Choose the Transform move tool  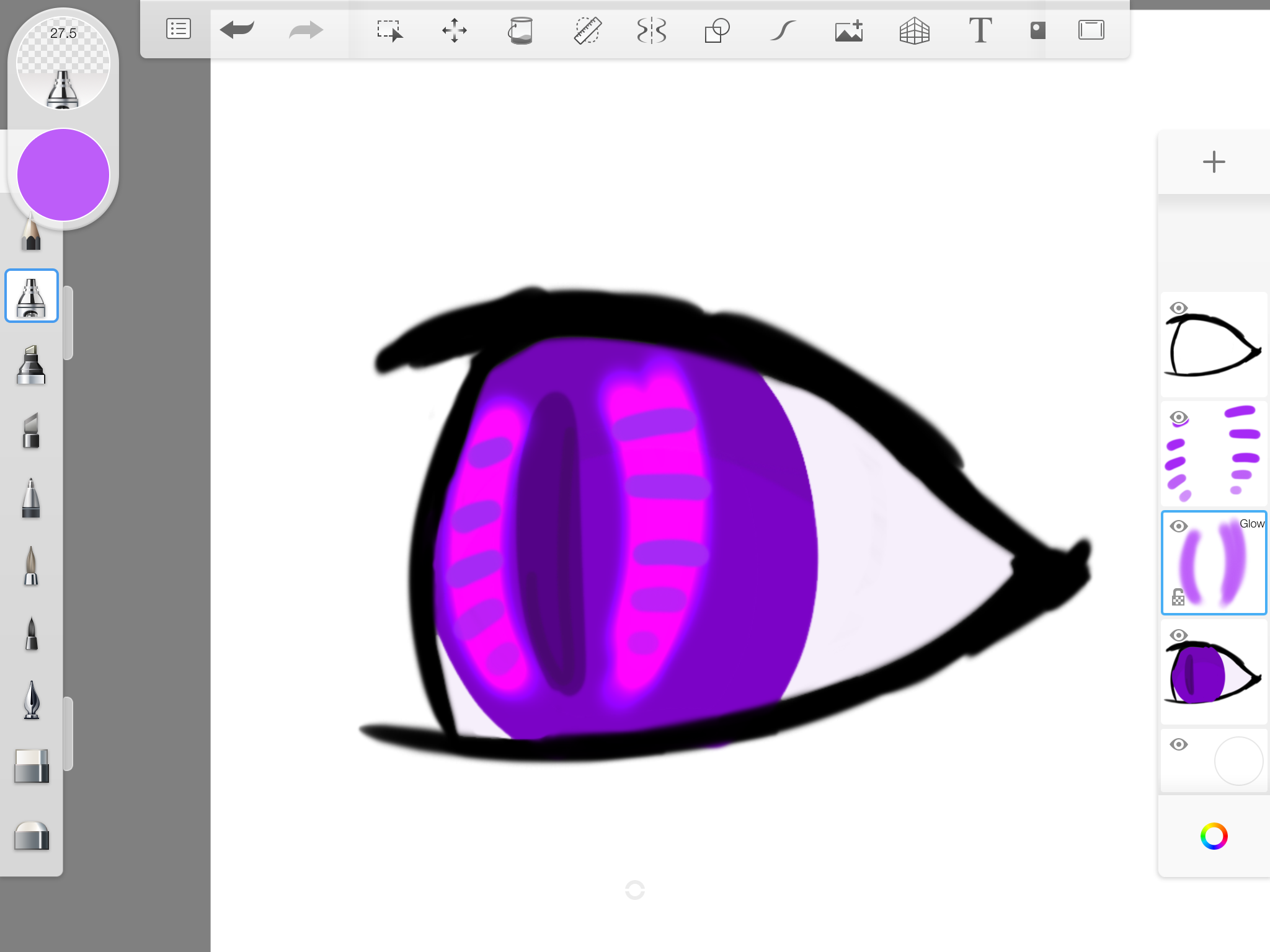(x=455, y=30)
